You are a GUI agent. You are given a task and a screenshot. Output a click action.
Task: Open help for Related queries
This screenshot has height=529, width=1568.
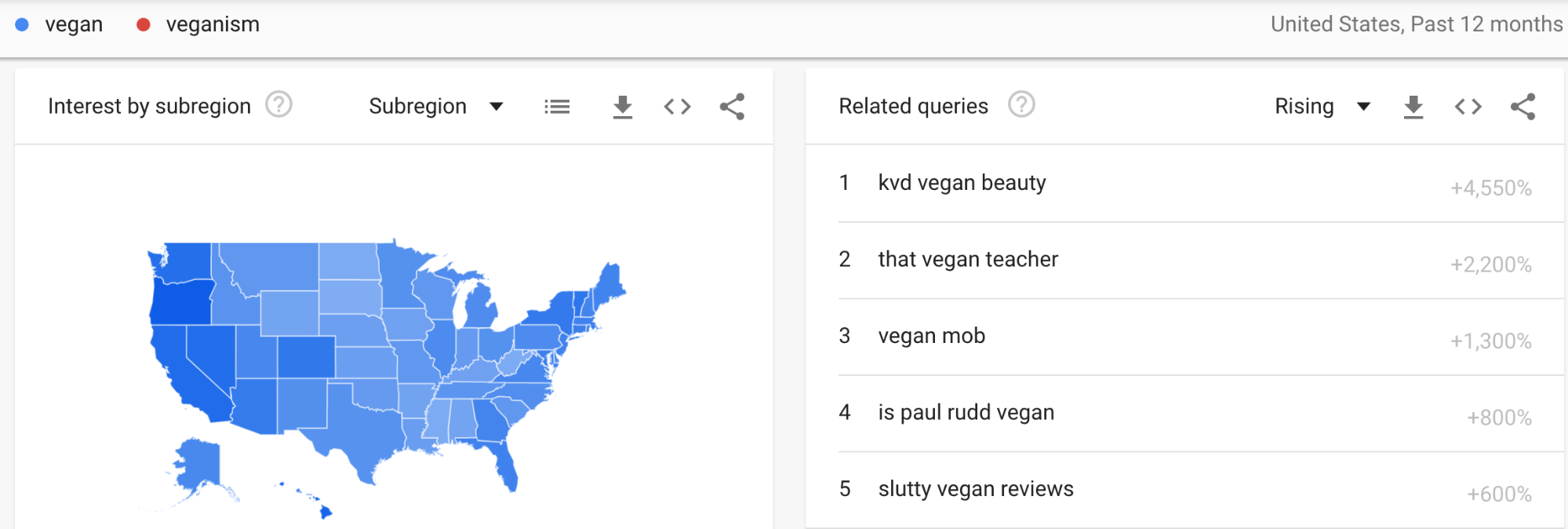(x=1021, y=104)
